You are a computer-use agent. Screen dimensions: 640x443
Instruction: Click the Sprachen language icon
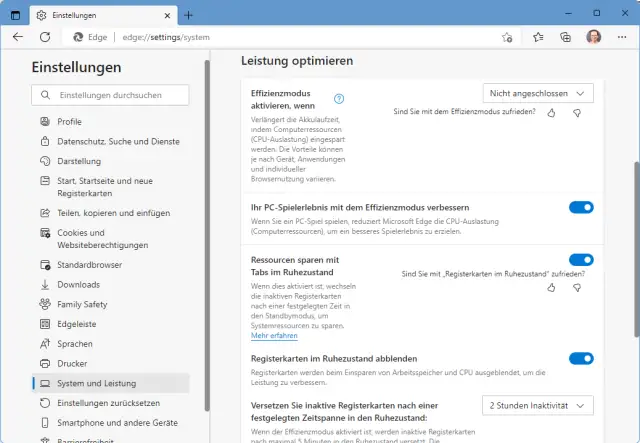(x=45, y=344)
